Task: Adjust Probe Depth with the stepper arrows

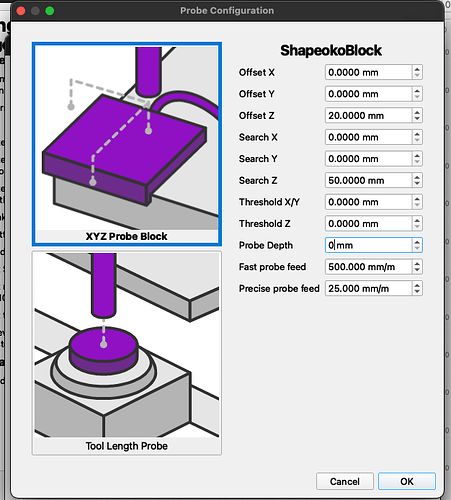Action: 417,245
